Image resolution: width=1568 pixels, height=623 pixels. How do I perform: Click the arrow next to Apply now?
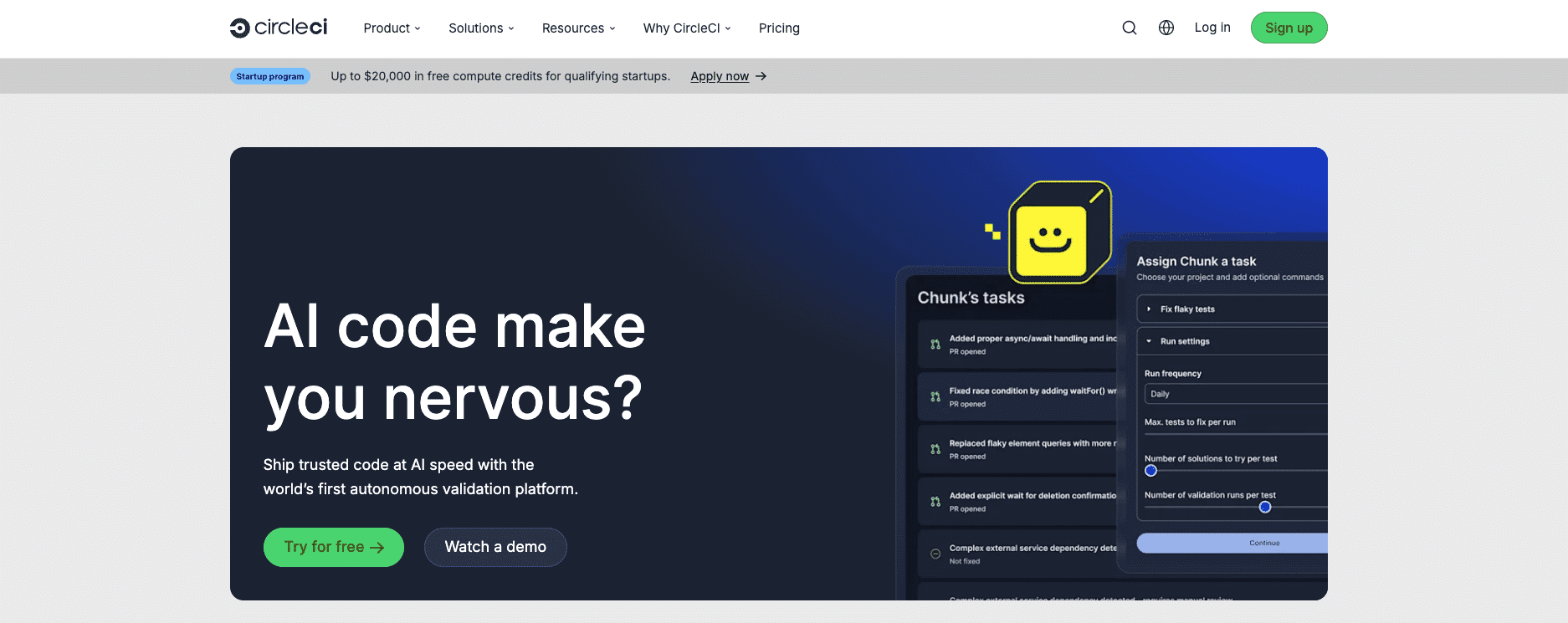(761, 76)
